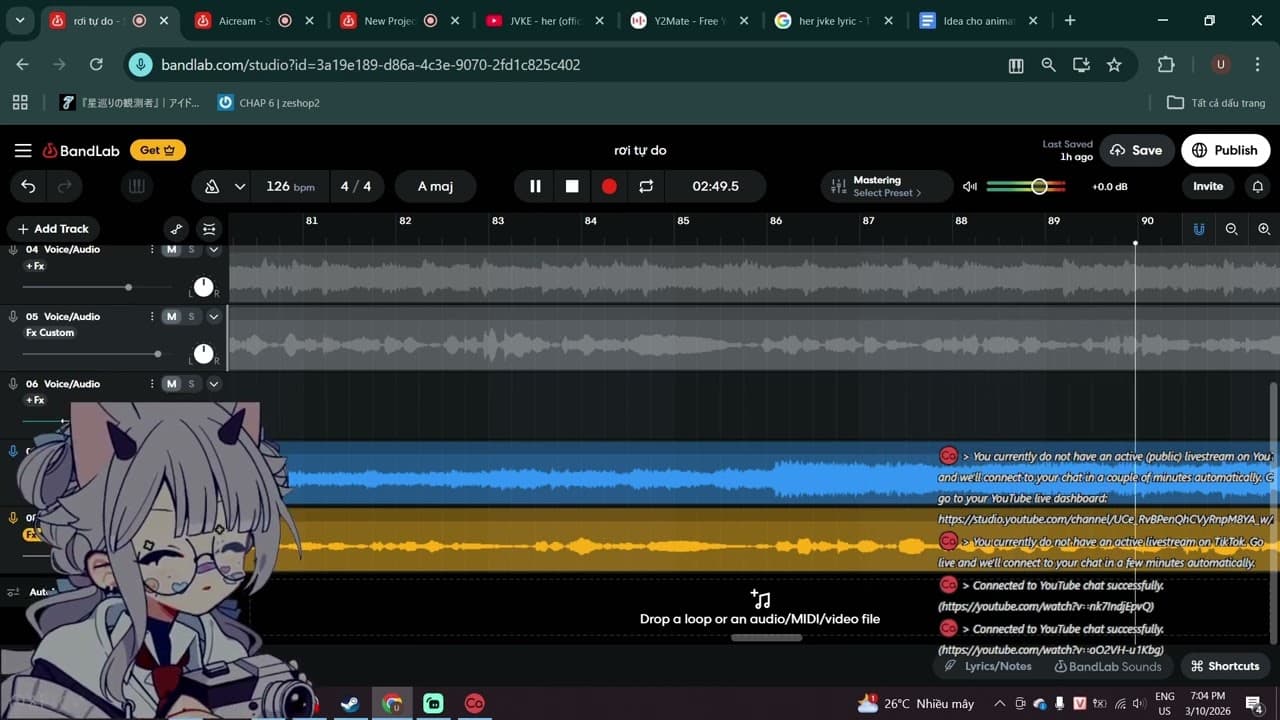Open Fx Custom on track 05

point(50,333)
